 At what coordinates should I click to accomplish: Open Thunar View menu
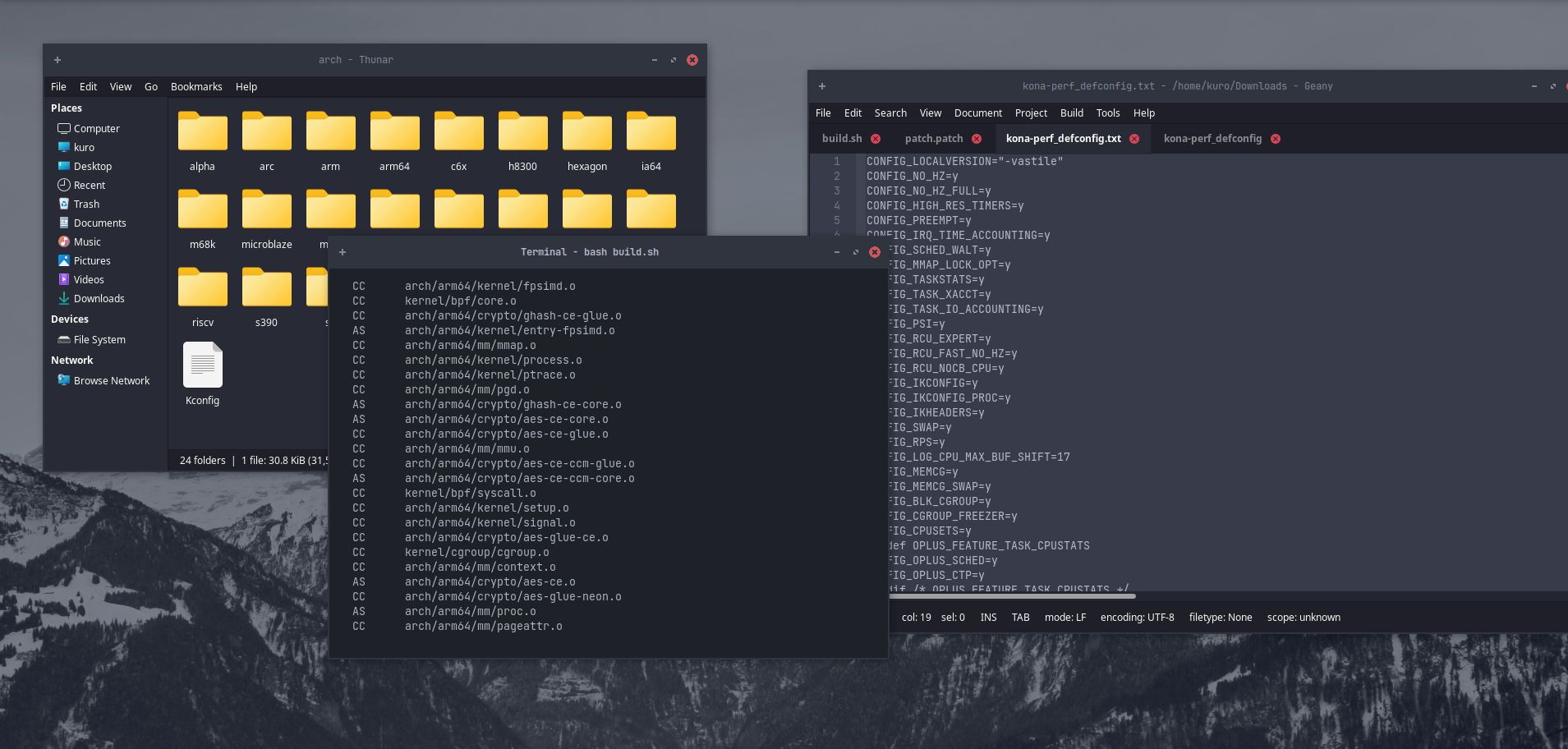121,86
